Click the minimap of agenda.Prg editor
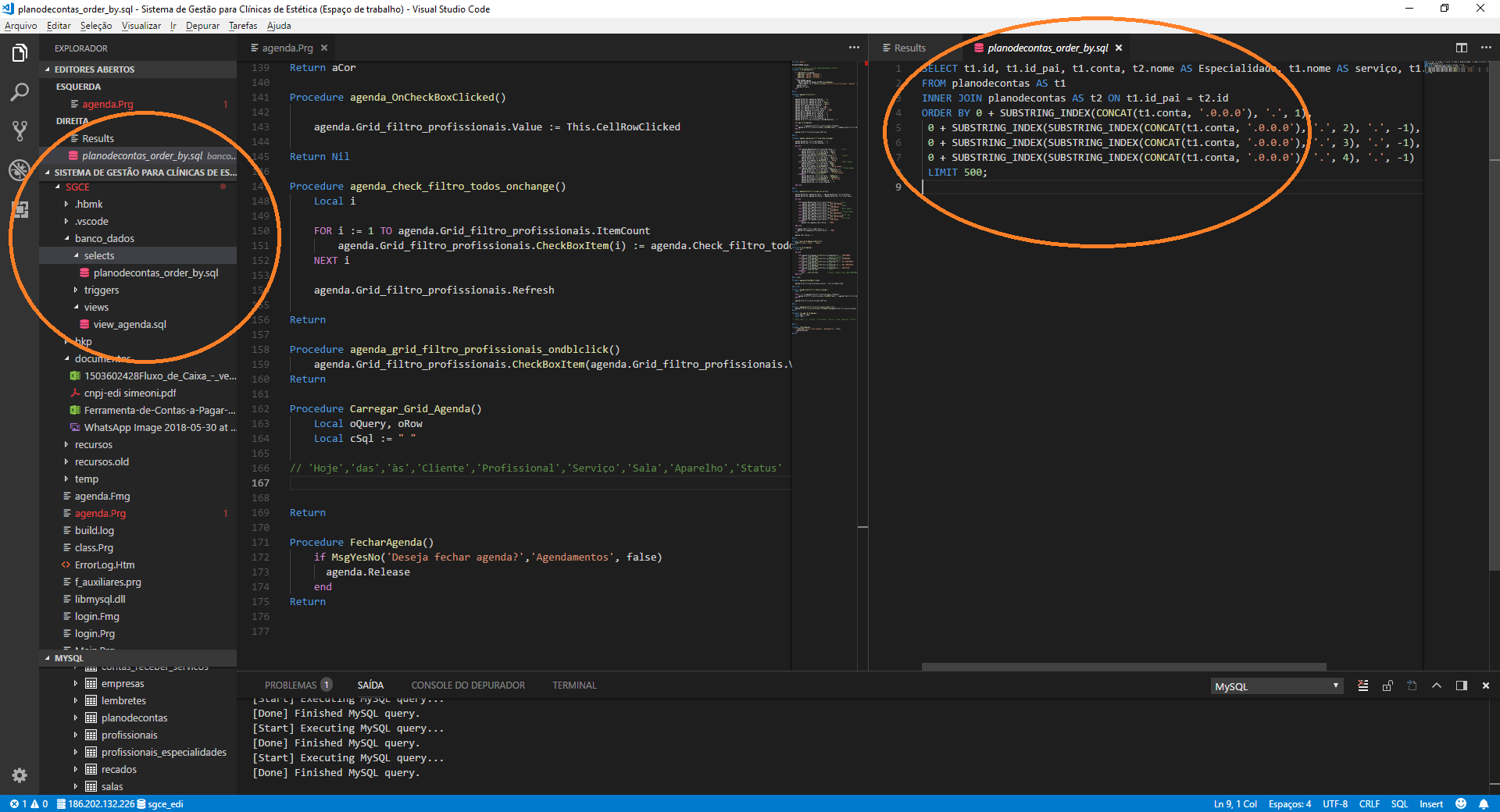 point(824,195)
